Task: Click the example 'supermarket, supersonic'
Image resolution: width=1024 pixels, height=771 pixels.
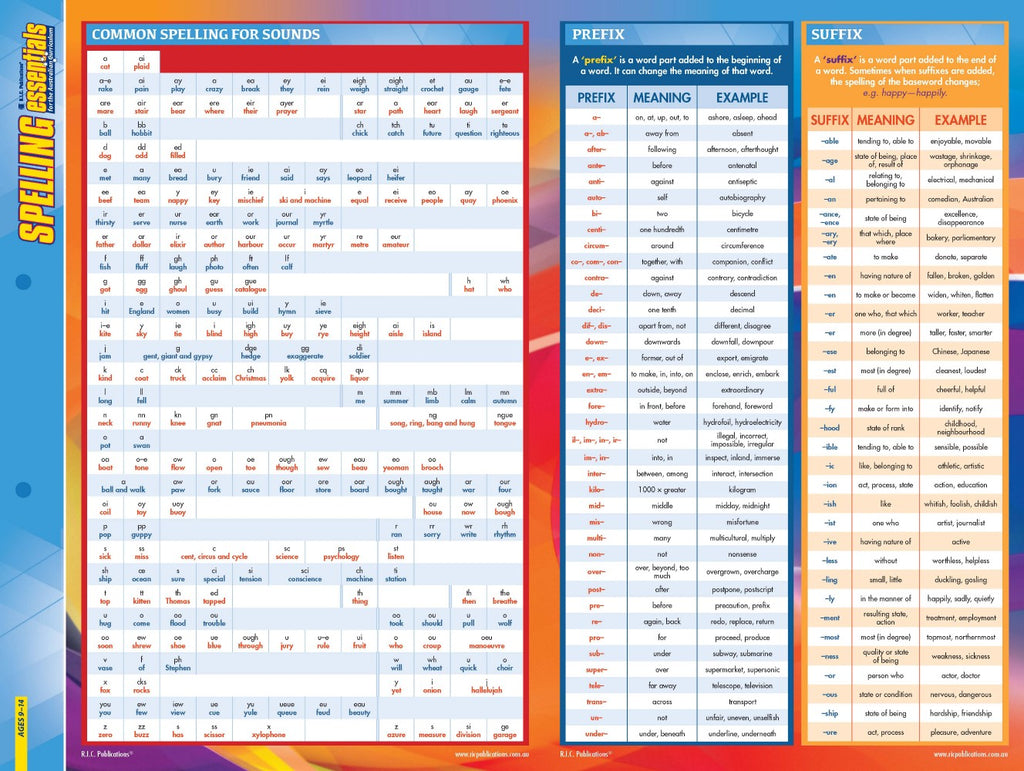Action: click(x=742, y=670)
